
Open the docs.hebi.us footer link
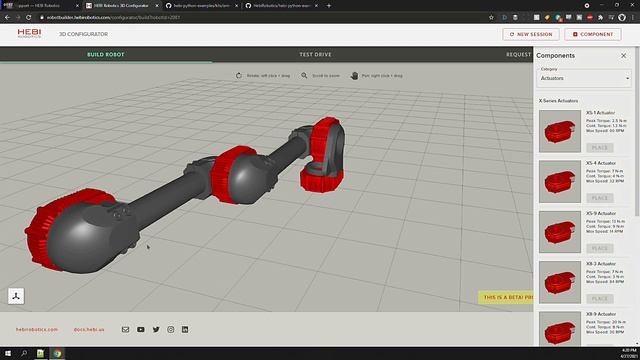point(89,329)
